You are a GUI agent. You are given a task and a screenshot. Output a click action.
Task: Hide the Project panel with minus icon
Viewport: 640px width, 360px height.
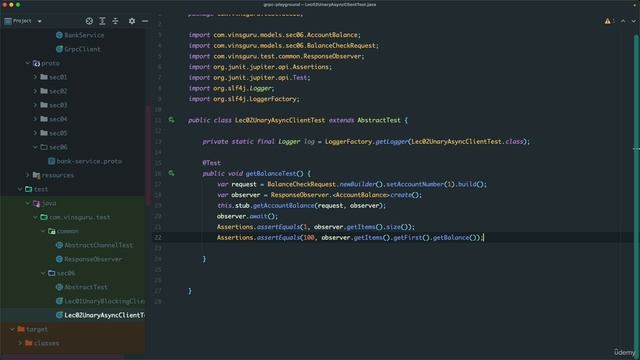click(x=145, y=21)
